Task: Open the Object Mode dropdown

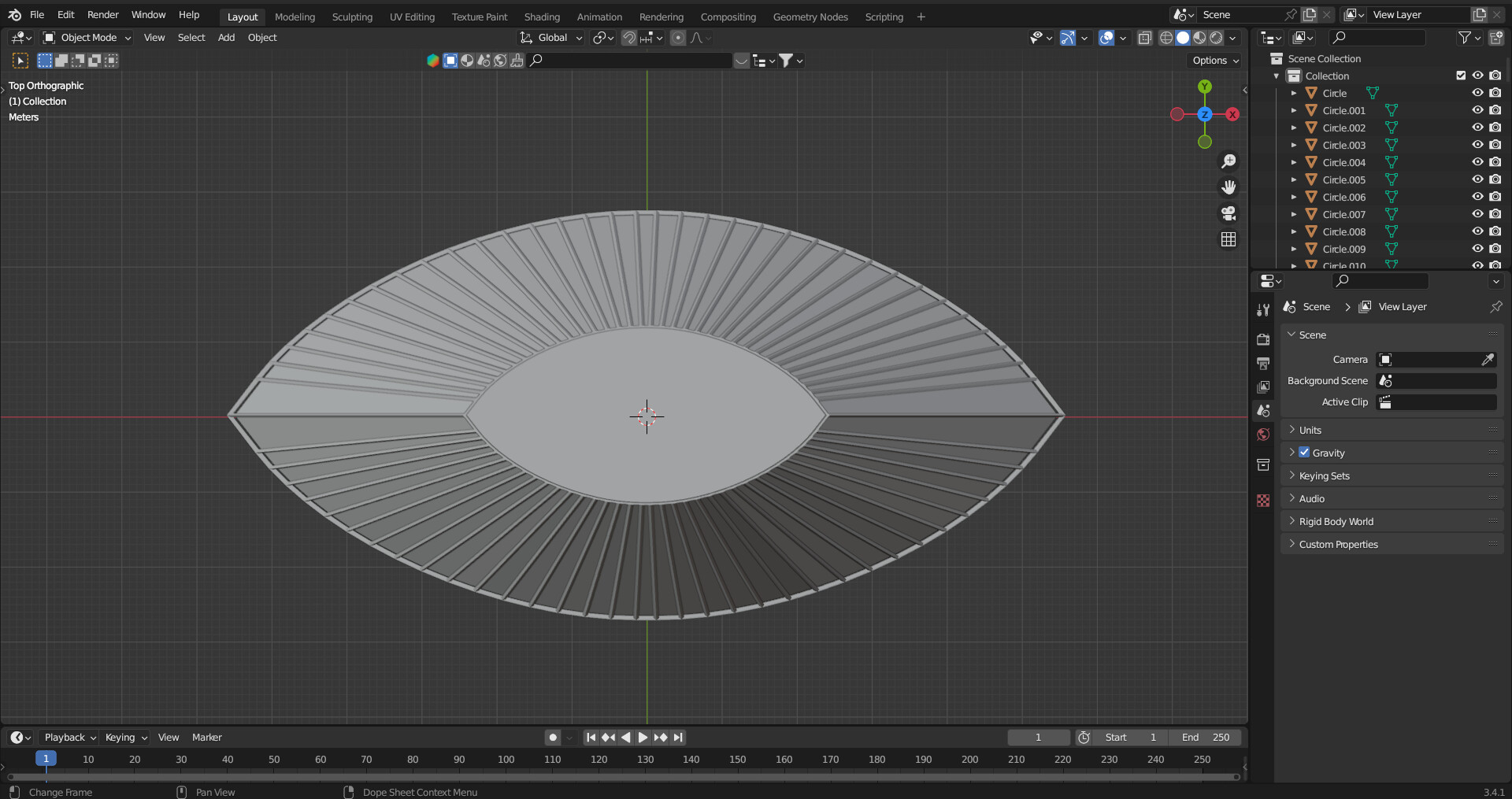Action: point(87,38)
